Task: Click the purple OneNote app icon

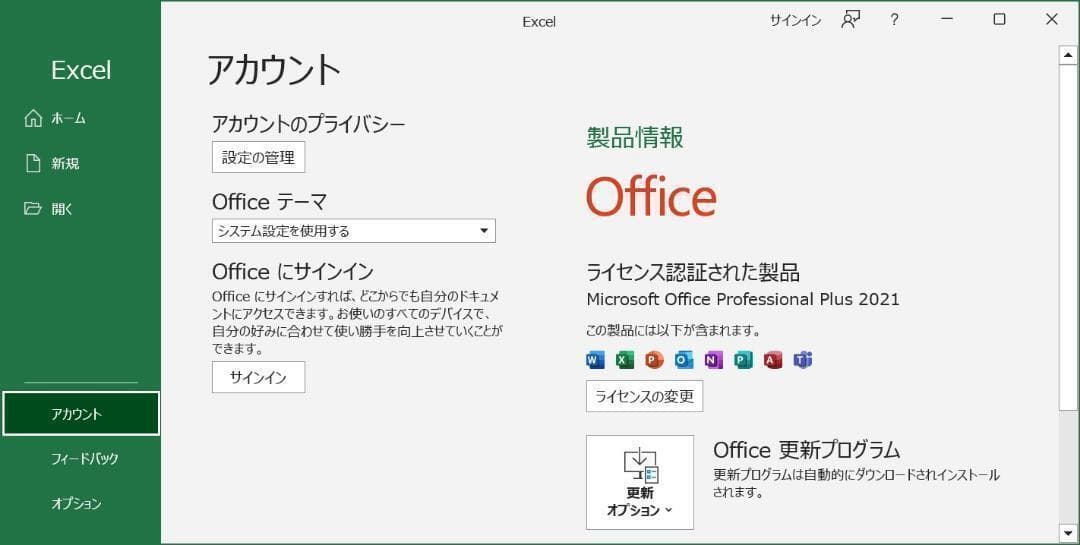Action: click(x=713, y=360)
